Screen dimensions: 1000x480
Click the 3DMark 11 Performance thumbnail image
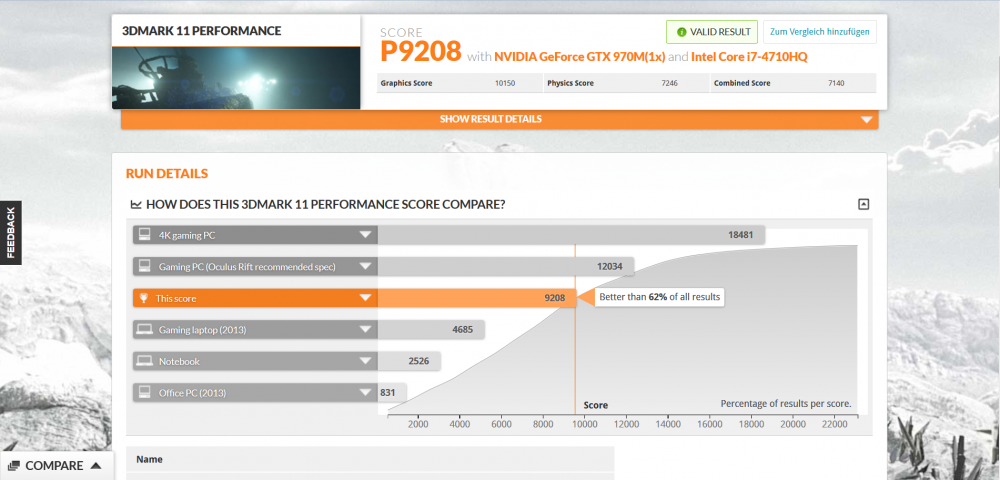[x=236, y=77]
